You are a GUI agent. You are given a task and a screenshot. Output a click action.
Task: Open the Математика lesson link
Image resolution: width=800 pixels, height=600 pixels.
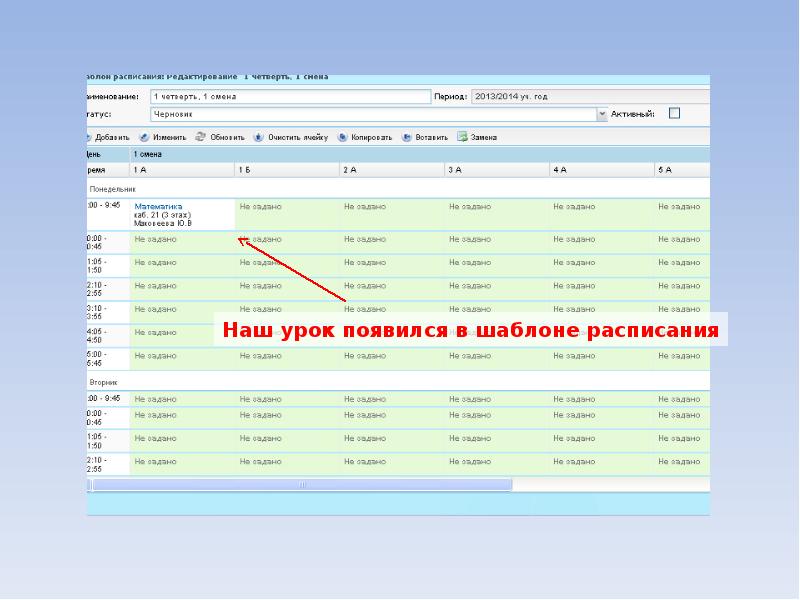[159, 206]
